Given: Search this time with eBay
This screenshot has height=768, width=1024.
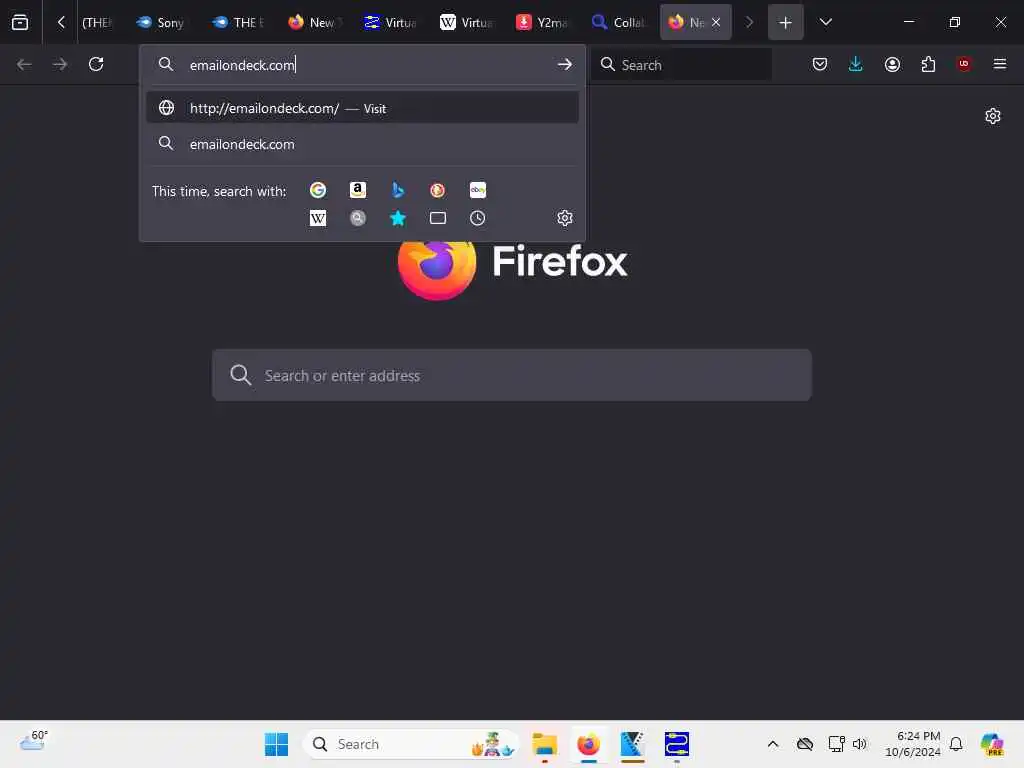Looking at the screenshot, I should (477, 190).
